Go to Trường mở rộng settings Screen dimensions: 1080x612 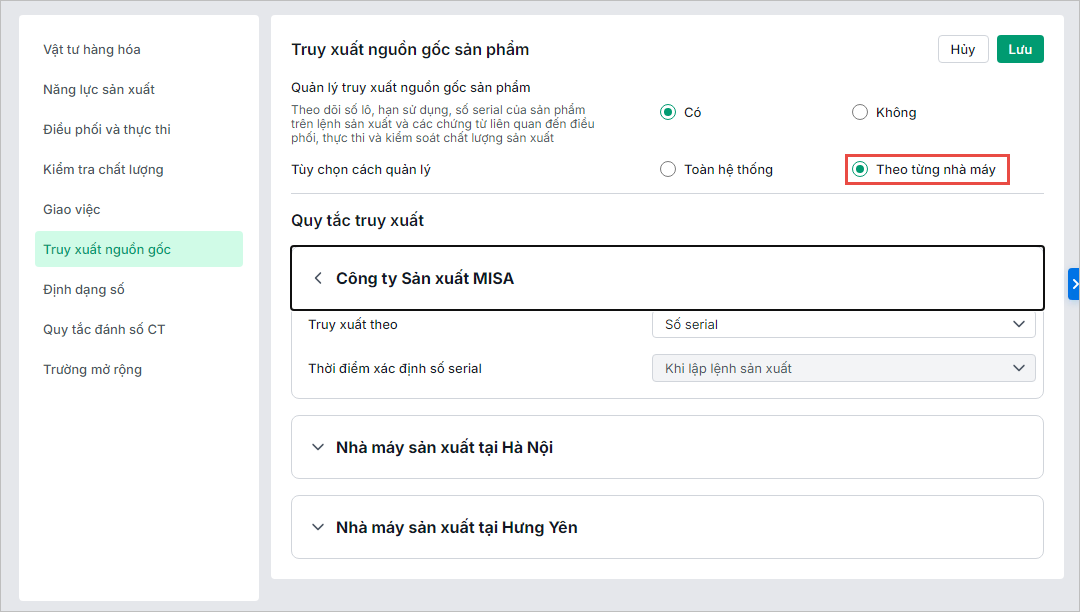[93, 370]
